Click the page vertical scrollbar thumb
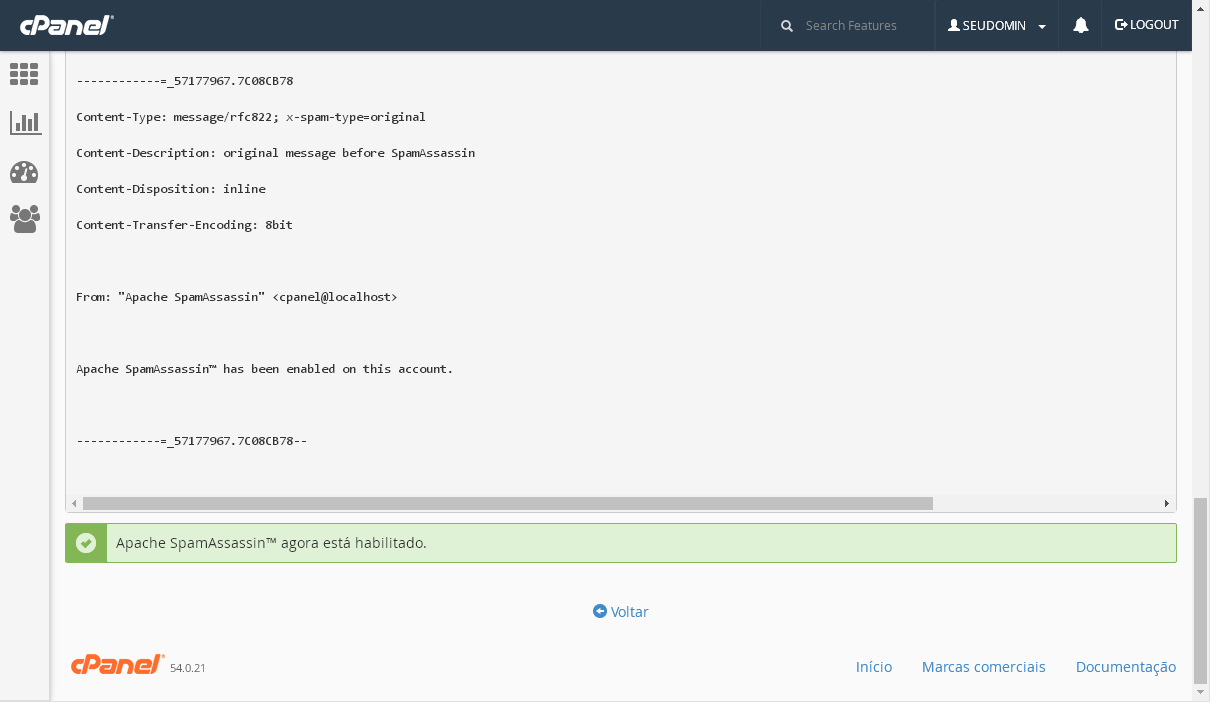This screenshot has width=1210, height=702. 1200,590
